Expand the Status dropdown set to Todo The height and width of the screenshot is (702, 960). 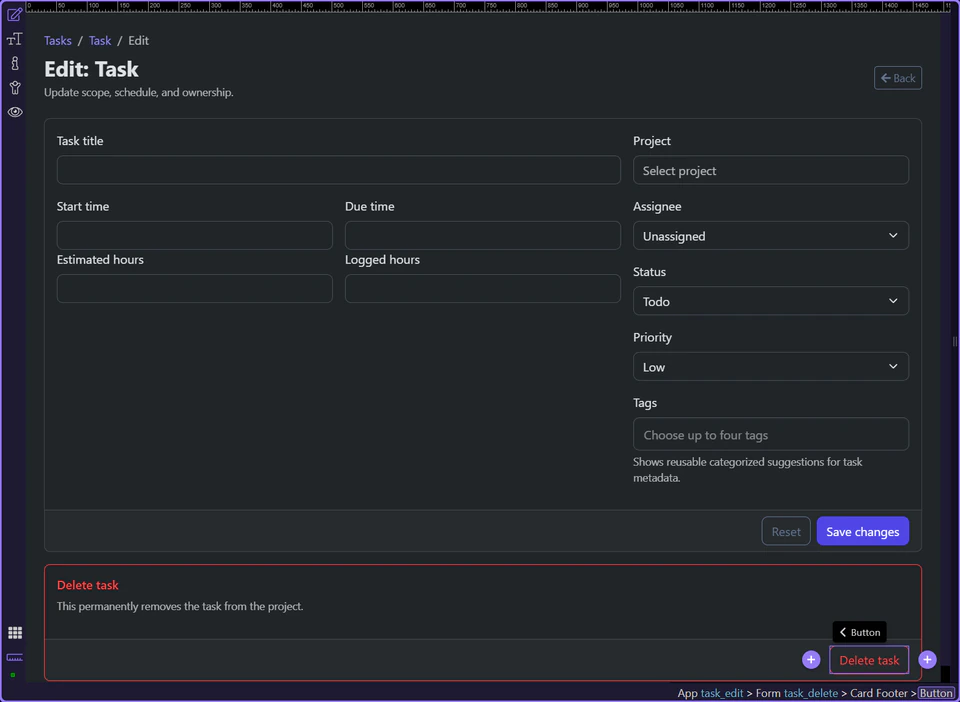[x=770, y=301]
